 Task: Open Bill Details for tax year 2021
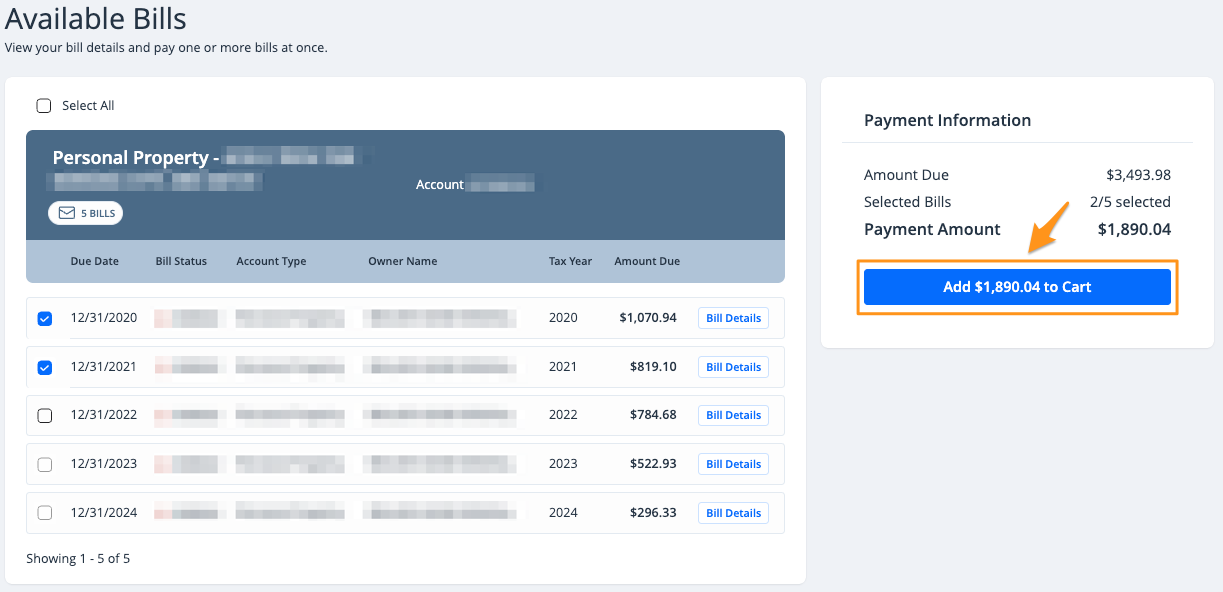733,367
